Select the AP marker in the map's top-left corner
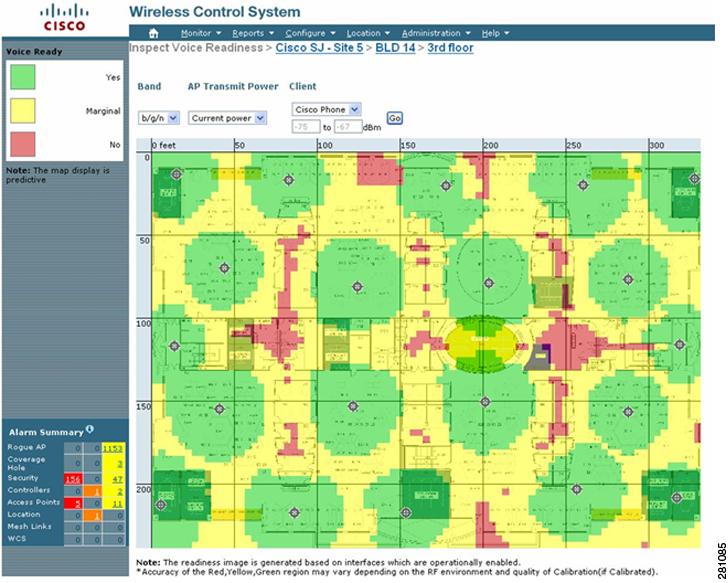 (176, 174)
